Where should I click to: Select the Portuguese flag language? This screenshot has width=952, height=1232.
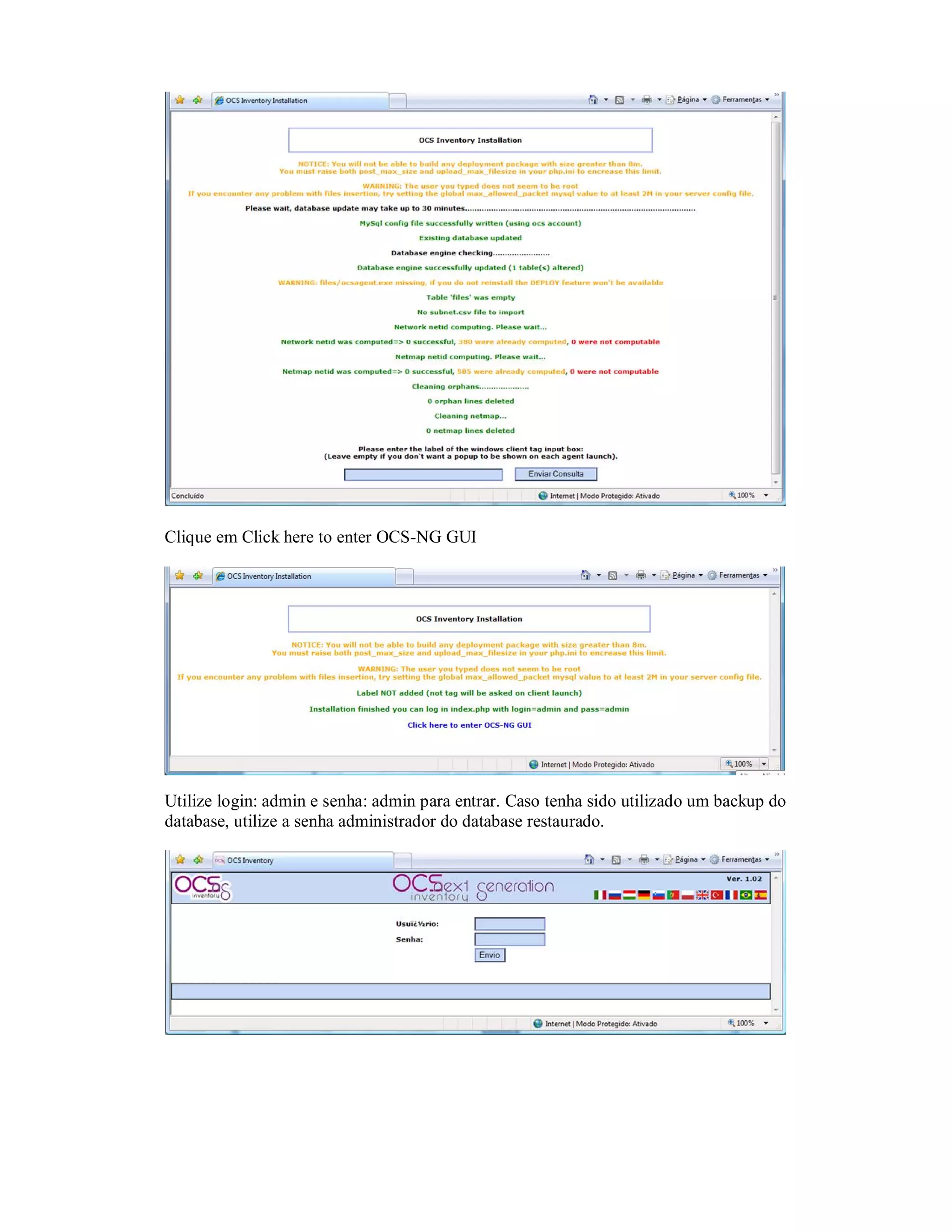[673, 894]
